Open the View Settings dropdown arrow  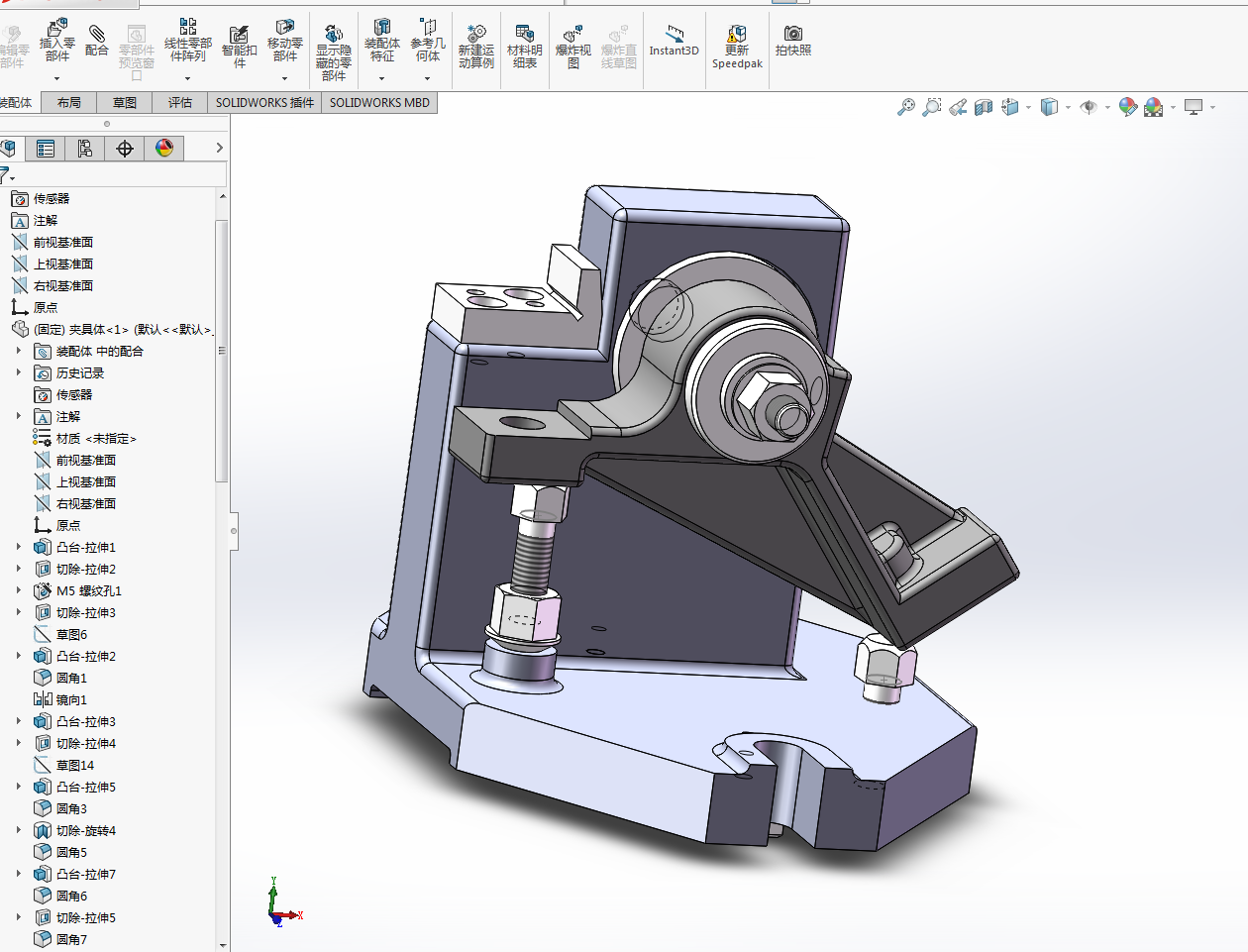click(1212, 107)
